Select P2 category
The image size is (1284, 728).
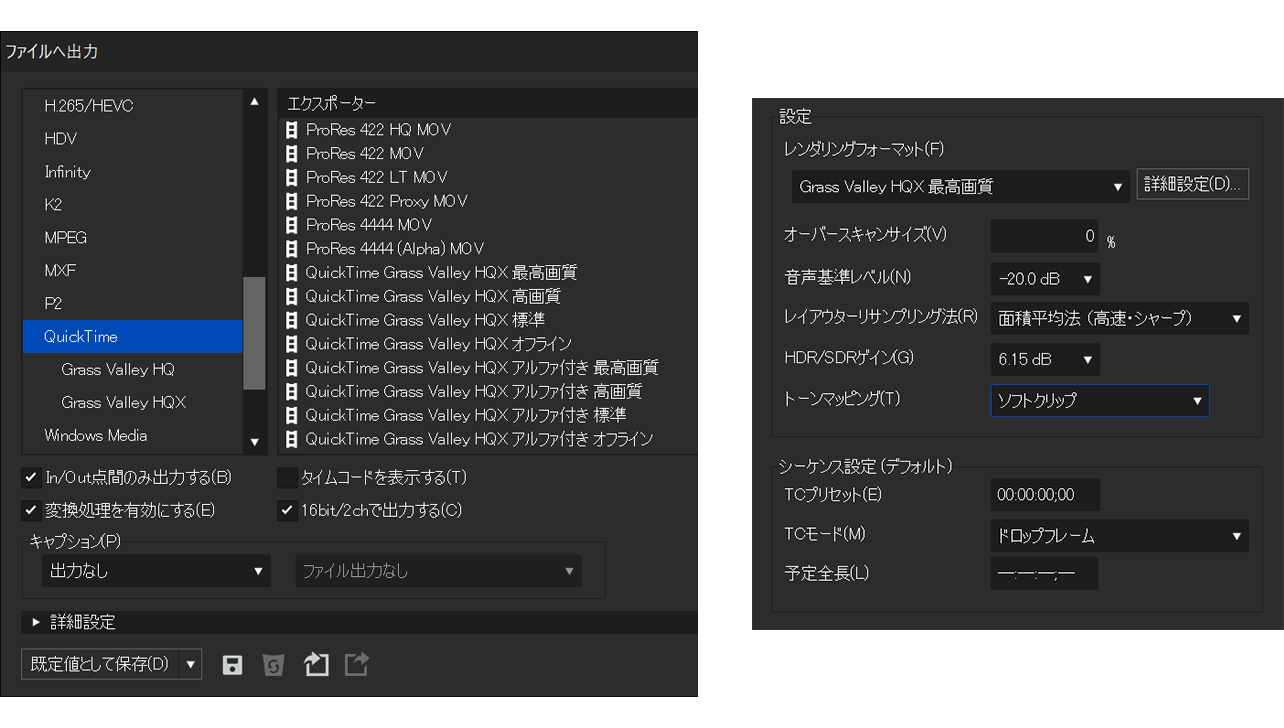pos(132,304)
